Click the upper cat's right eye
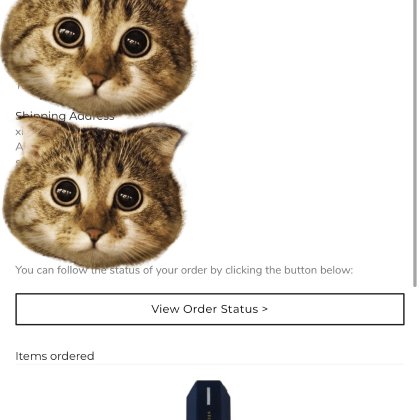This screenshot has height=420, width=420. pyautogui.click(x=136, y=42)
